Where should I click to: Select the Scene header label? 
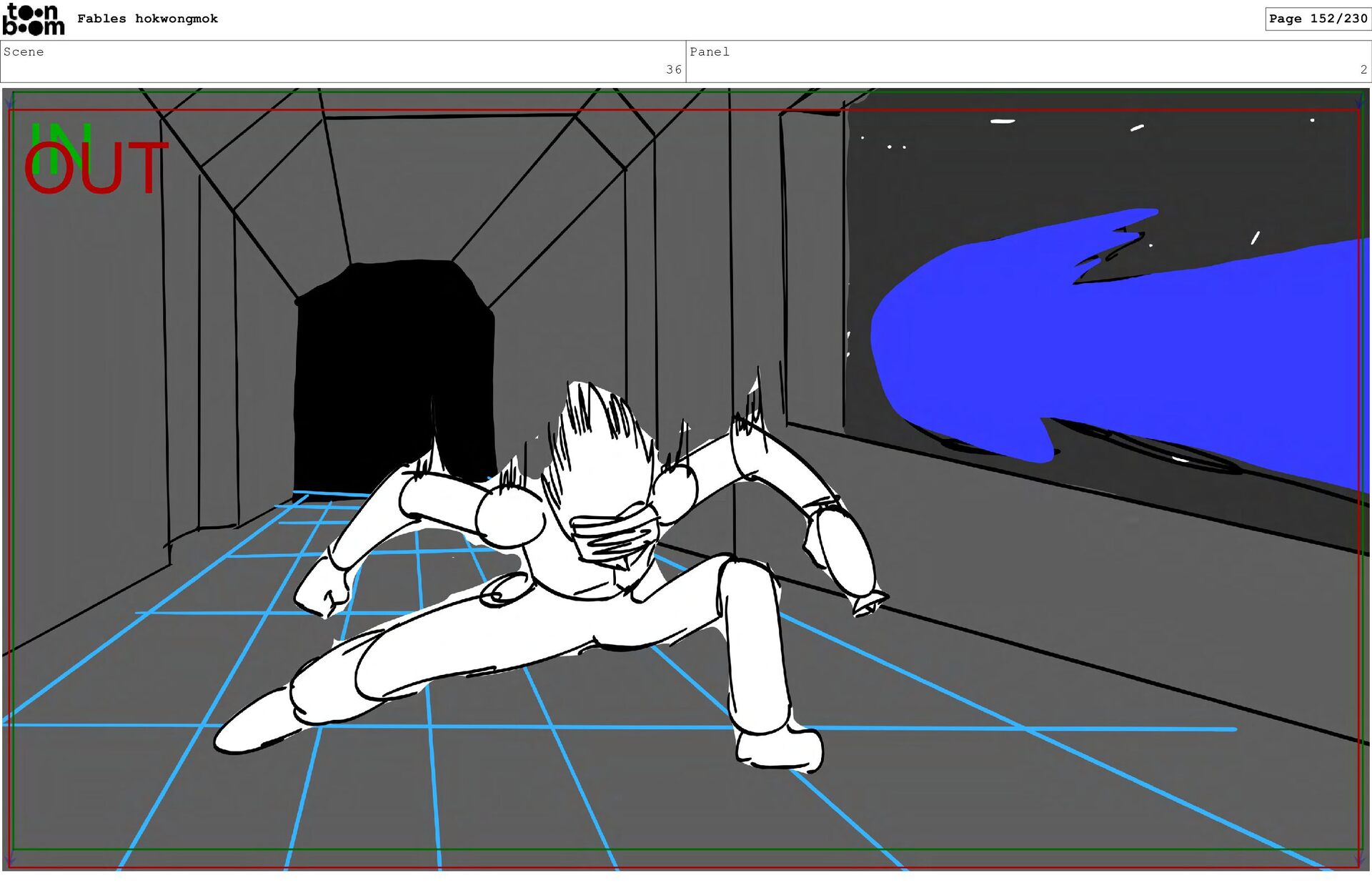tap(24, 52)
